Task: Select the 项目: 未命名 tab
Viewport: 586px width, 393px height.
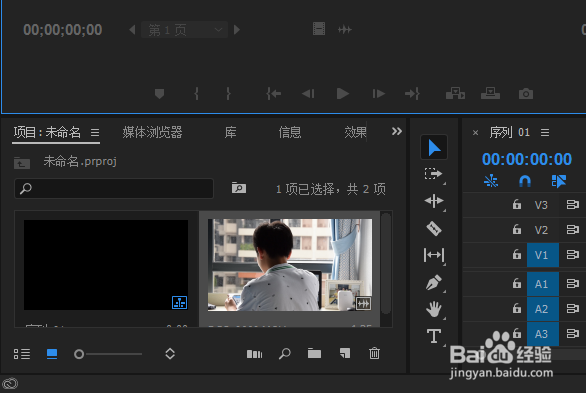Action: pyautogui.click(x=47, y=132)
